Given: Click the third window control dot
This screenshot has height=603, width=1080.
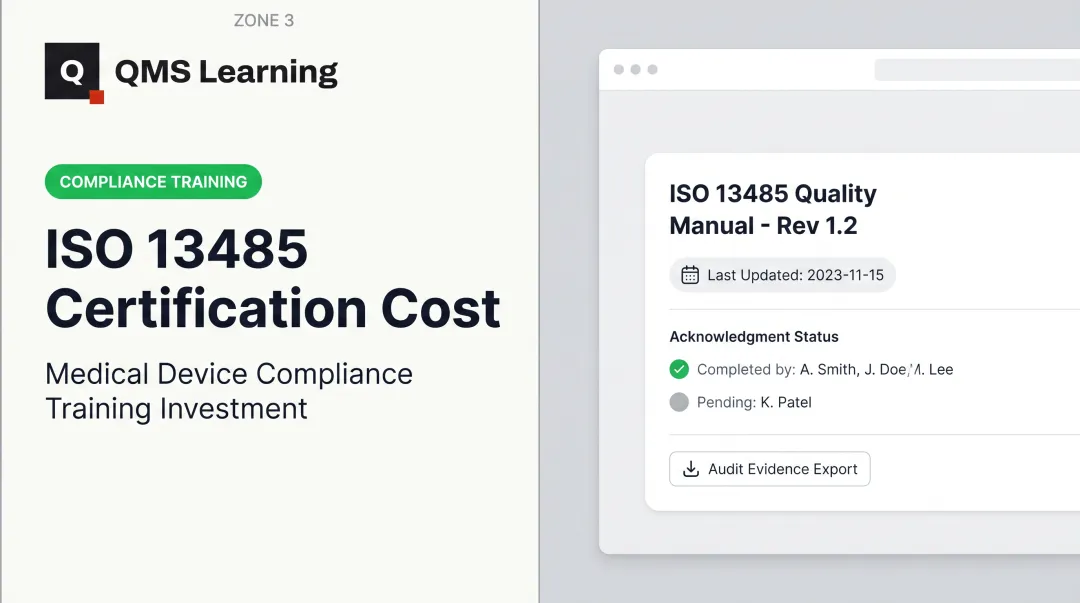Looking at the screenshot, I should pyautogui.click(x=652, y=70).
